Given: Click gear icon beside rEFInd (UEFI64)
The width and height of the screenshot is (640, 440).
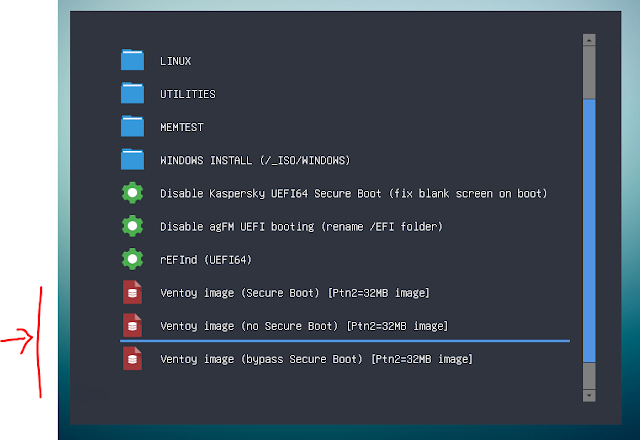Looking at the screenshot, I should click(132, 259).
